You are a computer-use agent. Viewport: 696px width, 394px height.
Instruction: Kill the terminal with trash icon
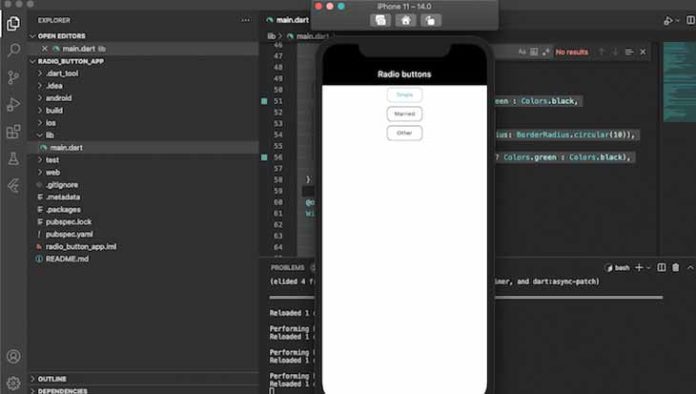tap(675, 267)
